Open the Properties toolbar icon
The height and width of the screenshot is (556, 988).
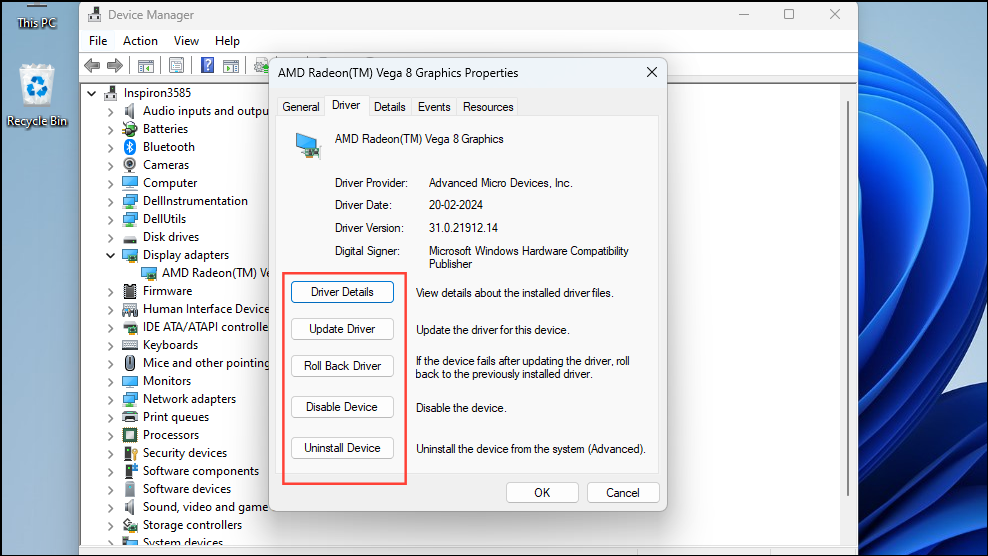click(x=176, y=65)
